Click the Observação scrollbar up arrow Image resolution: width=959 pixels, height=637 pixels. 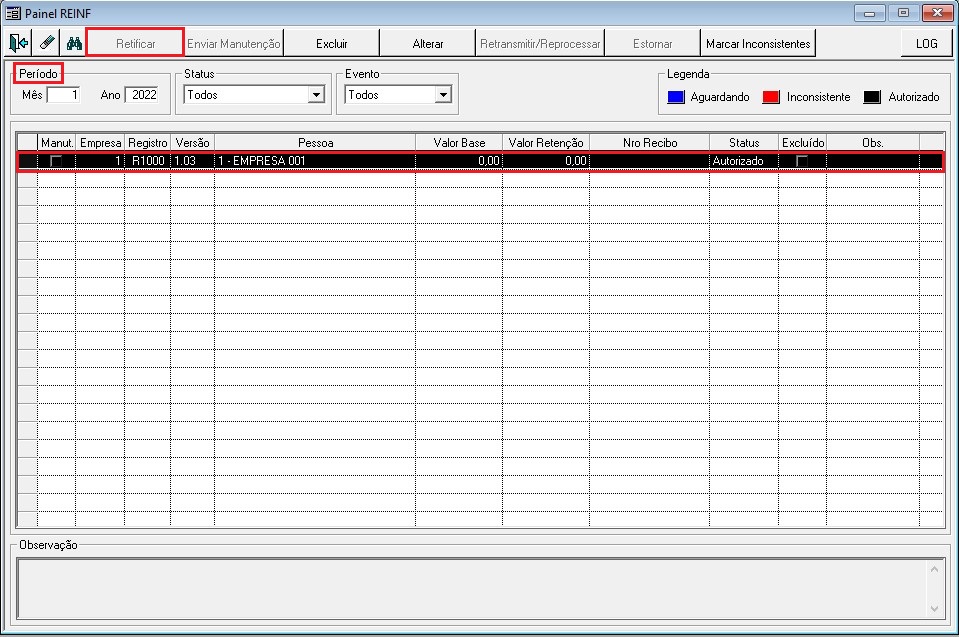[x=934, y=569]
